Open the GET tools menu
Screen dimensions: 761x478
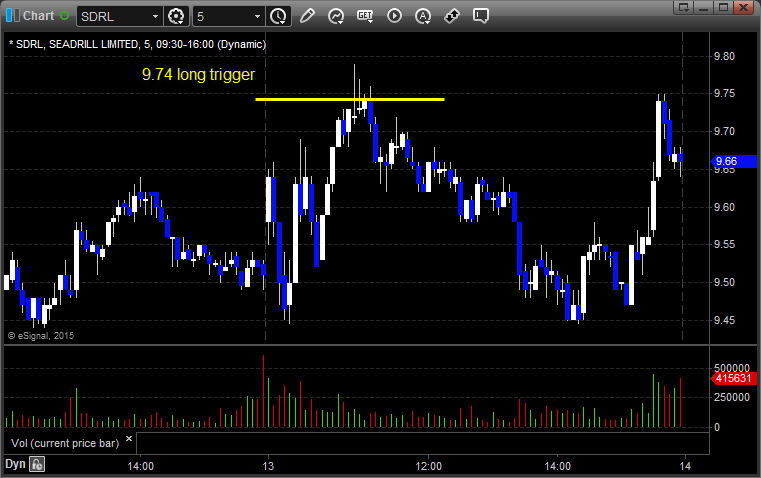pyautogui.click(x=365, y=16)
